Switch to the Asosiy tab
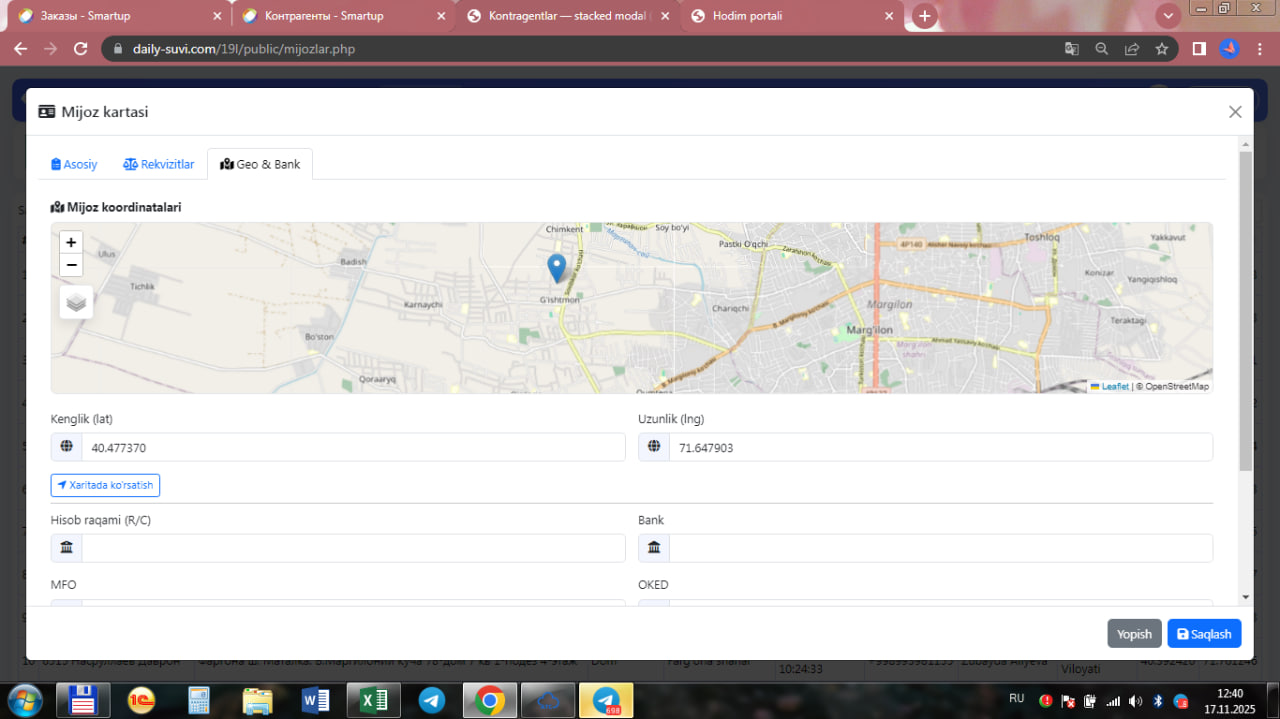Image resolution: width=1280 pixels, height=719 pixels. 74,164
